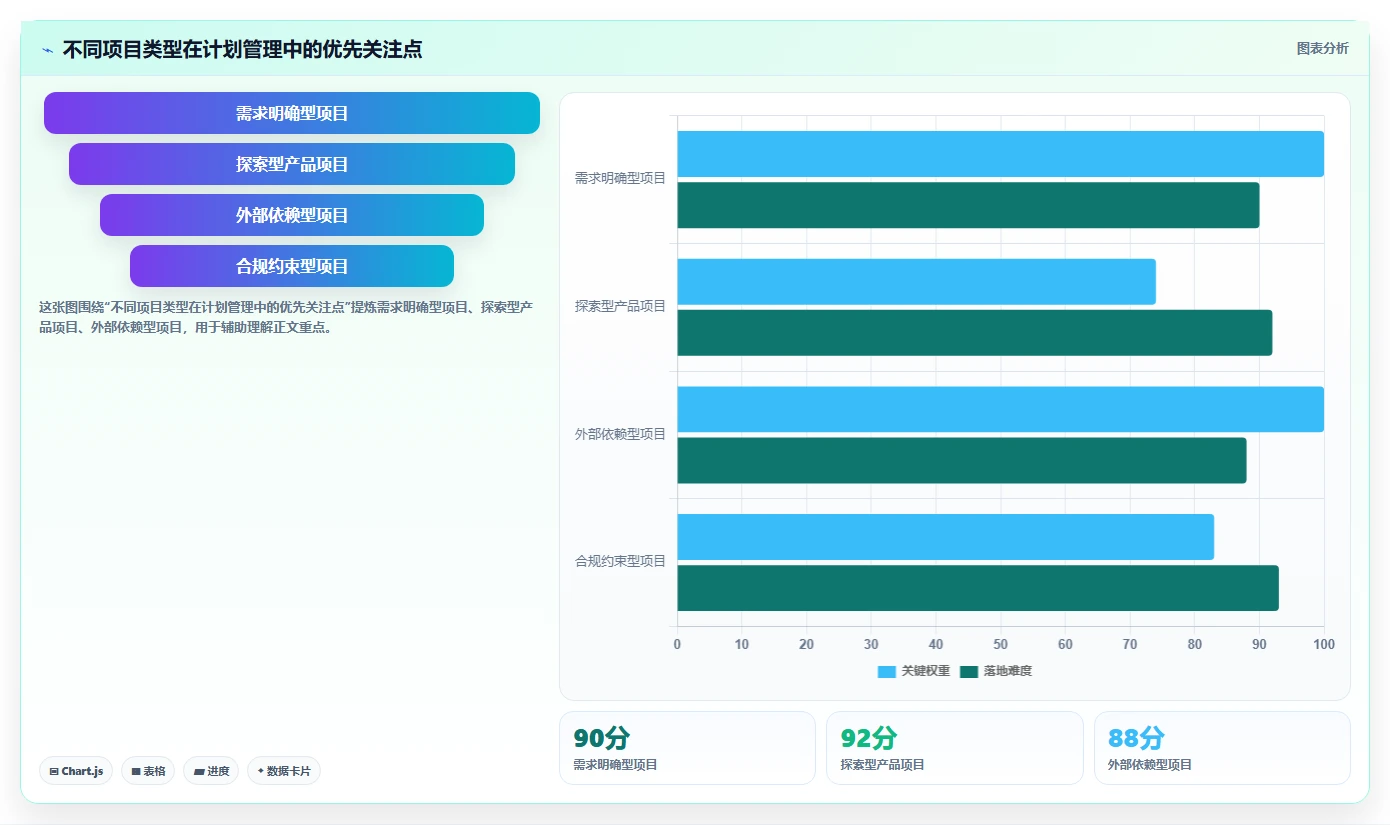
Task: Click the 需求明确型项目 y-axis label
Action: [x=620, y=179]
